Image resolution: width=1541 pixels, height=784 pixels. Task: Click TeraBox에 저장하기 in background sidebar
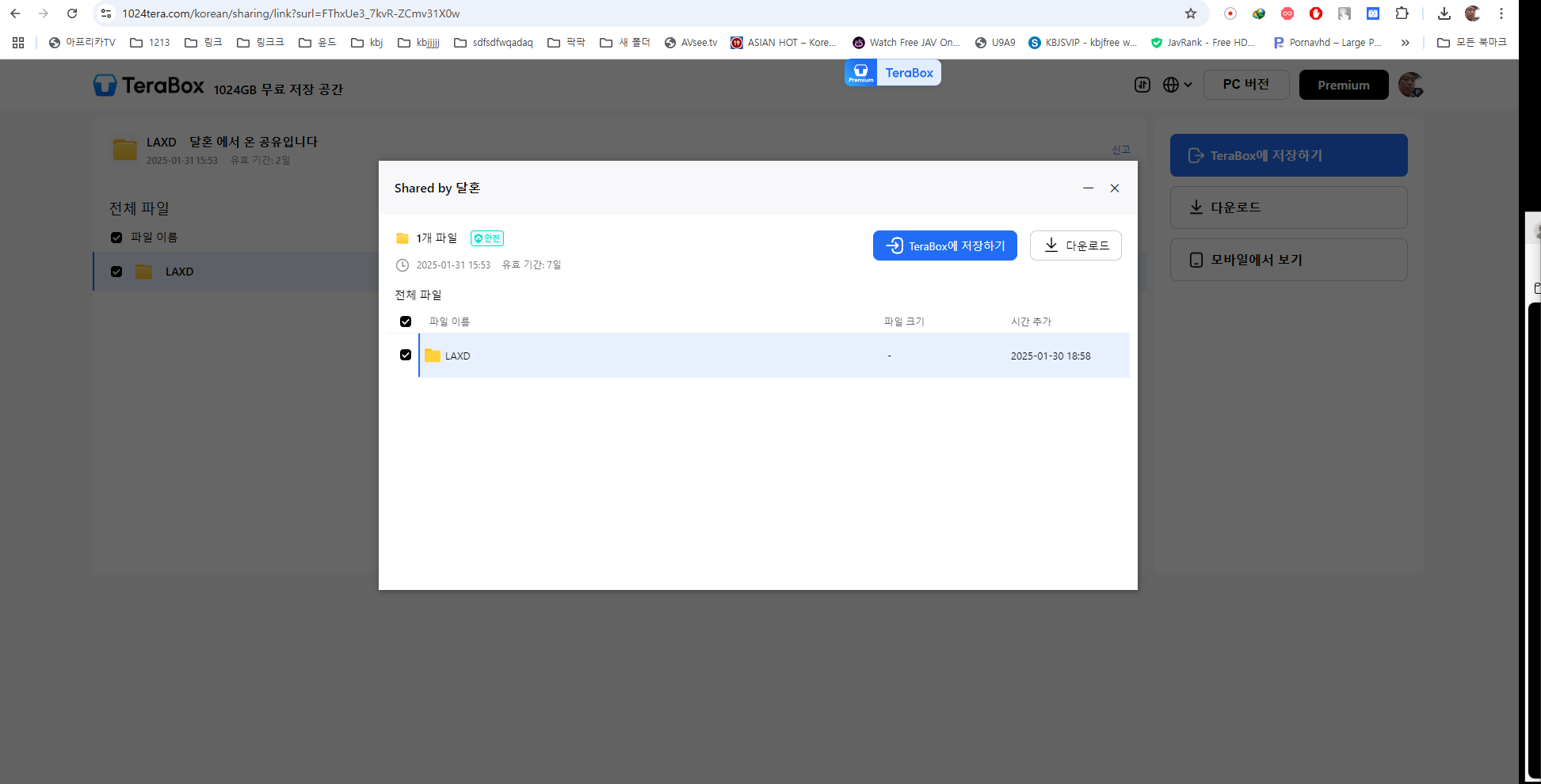pyautogui.click(x=1289, y=155)
